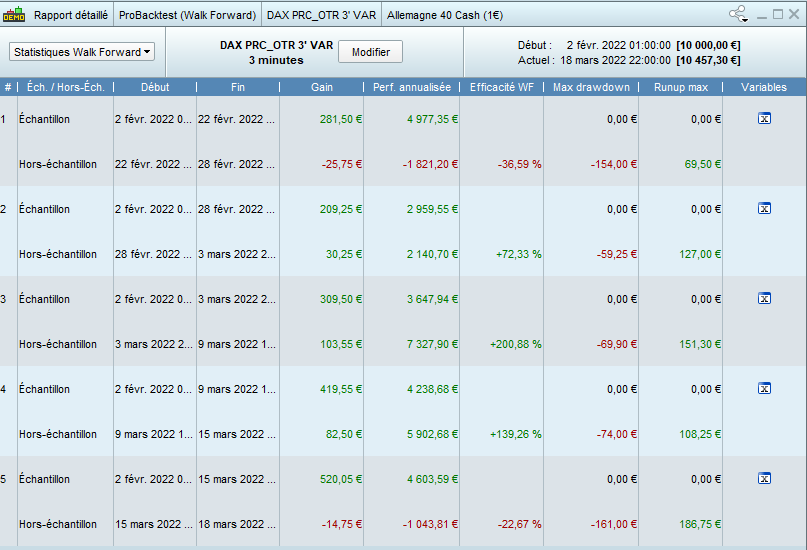Viewport: 807px width, 550px height.
Task: Click efficiency value +139,26 %
Action: click(516, 434)
